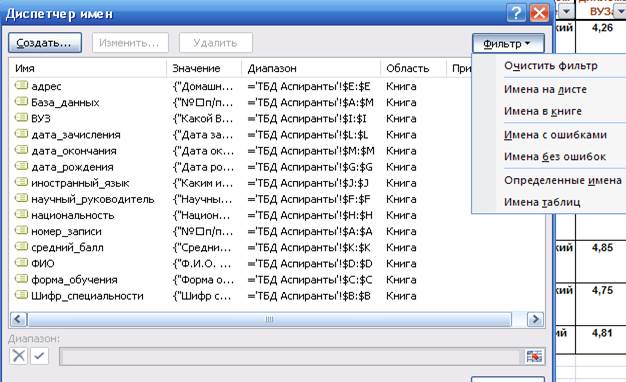Choose Имена в книге filter option
The height and width of the screenshot is (382, 626).
(543, 111)
